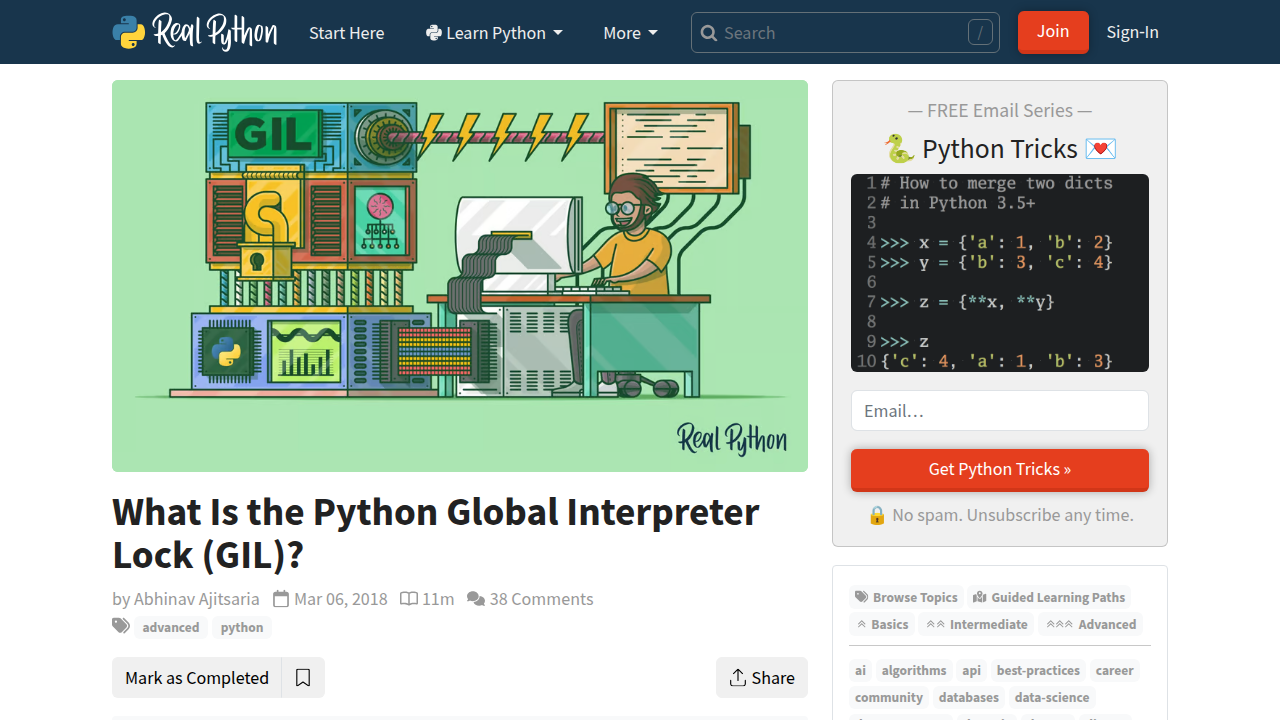
Task: Go to the Real Python home logo
Action: 195,32
